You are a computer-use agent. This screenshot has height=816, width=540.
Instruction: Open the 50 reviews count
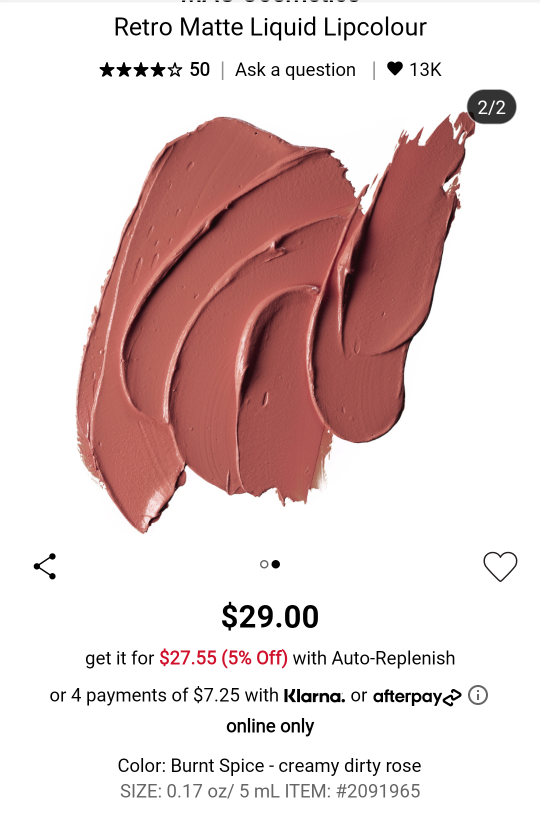199,70
